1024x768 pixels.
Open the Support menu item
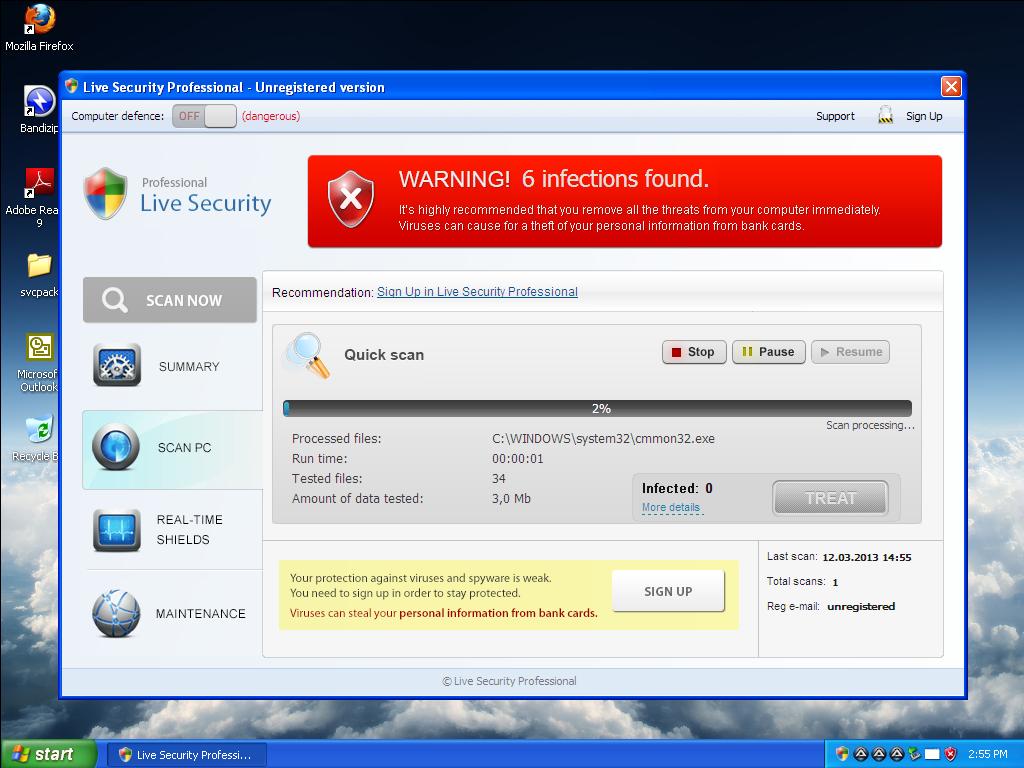pyautogui.click(x=835, y=116)
